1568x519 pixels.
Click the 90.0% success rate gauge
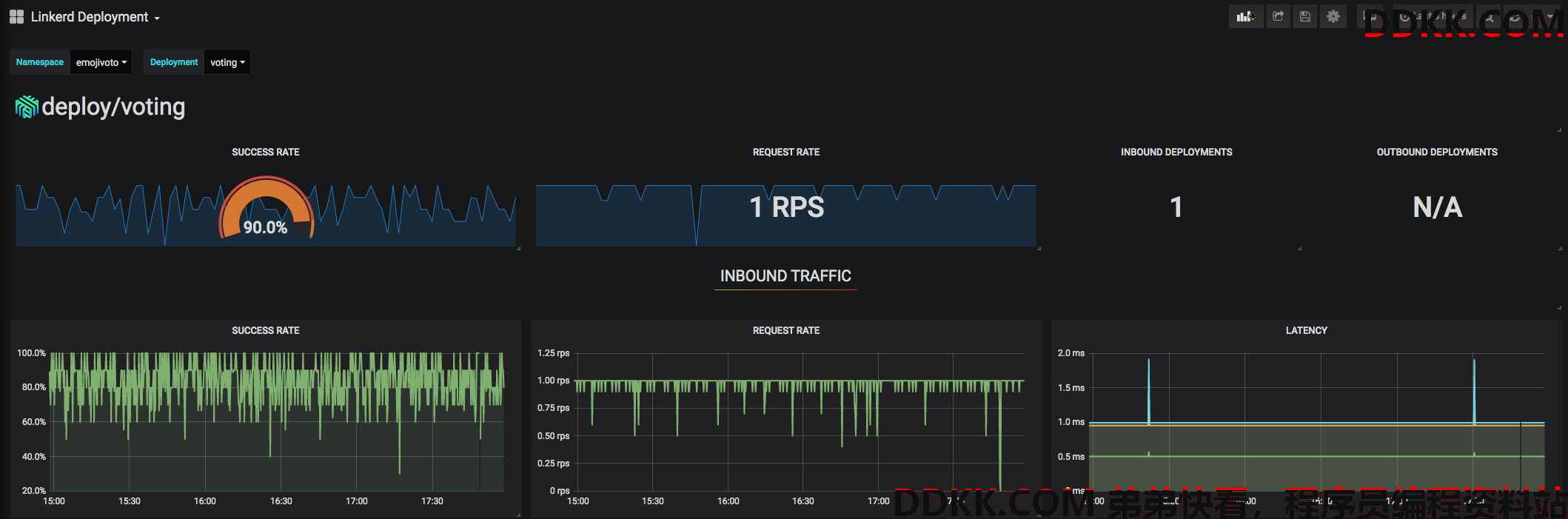267,209
